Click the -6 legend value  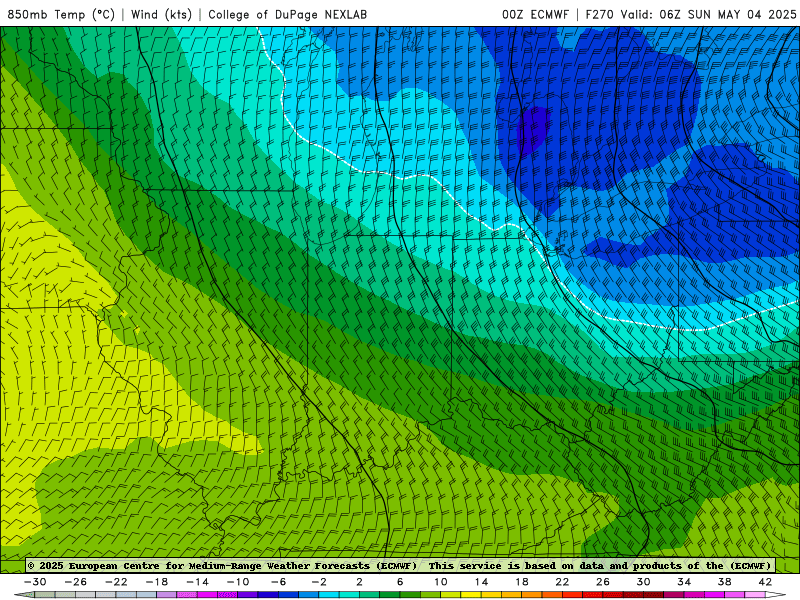pos(279,582)
